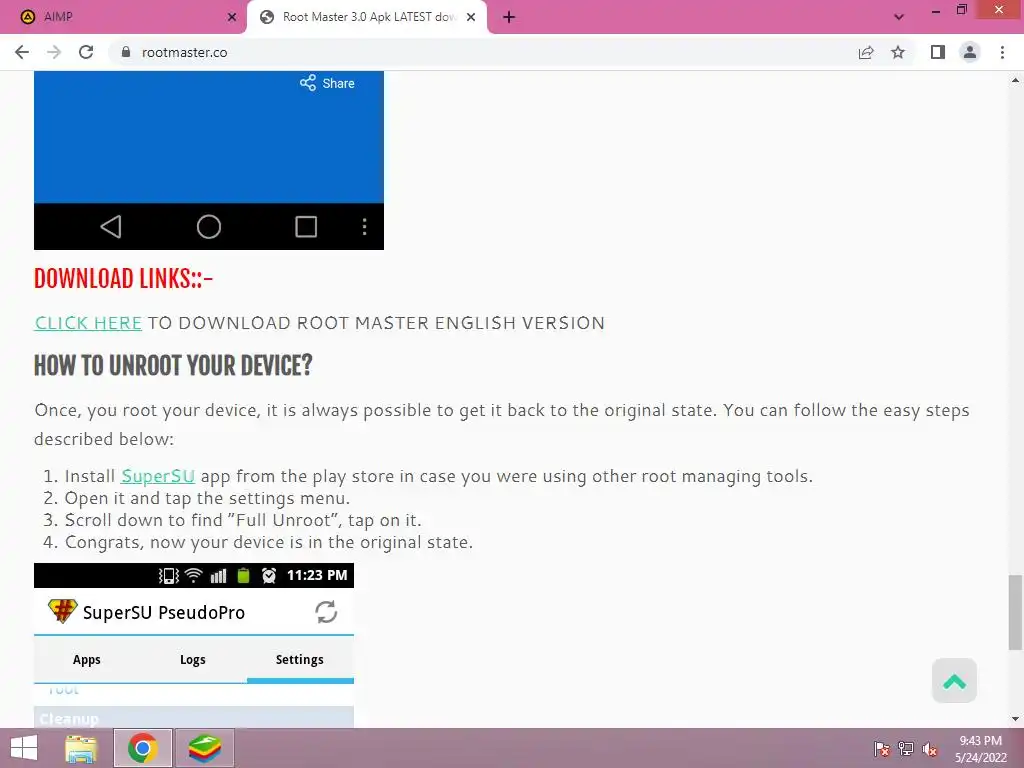Select the Settings tab in SuperSU image

coord(300,660)
